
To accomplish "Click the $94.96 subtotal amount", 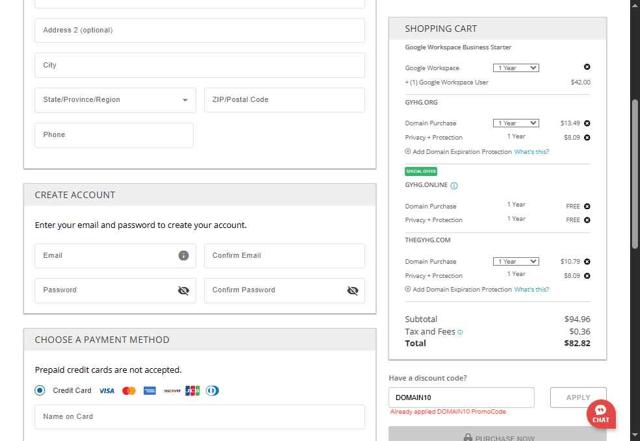I will click(x=577, y=319).
